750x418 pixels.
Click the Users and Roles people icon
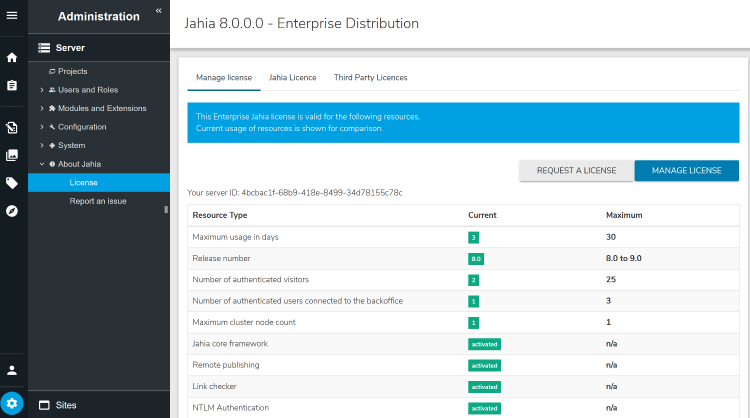(52, 90)
